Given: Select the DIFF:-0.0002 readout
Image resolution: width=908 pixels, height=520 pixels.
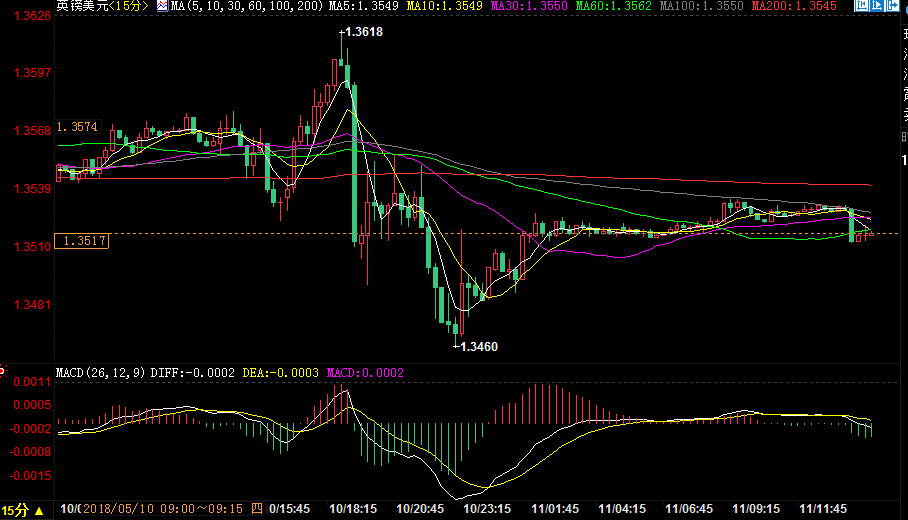Looking at the screenshot, I should [193, 373].
